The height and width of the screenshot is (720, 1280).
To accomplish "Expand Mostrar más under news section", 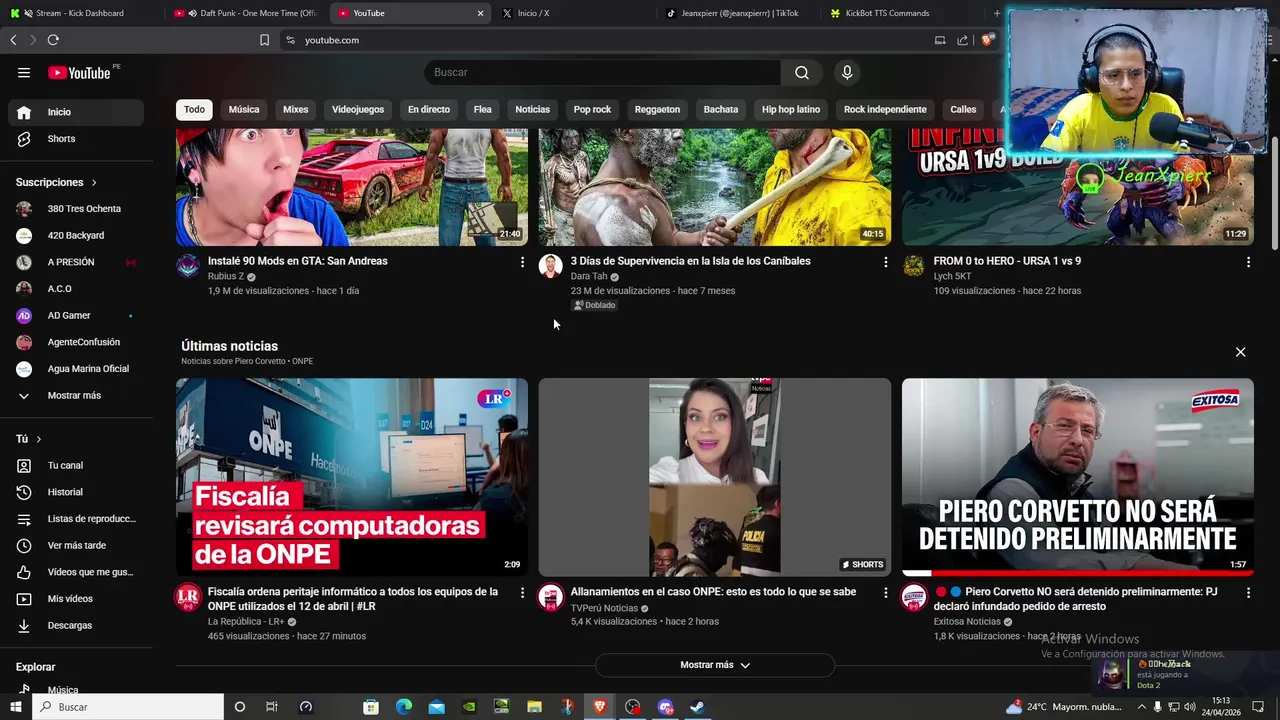I will coord(715,665).
